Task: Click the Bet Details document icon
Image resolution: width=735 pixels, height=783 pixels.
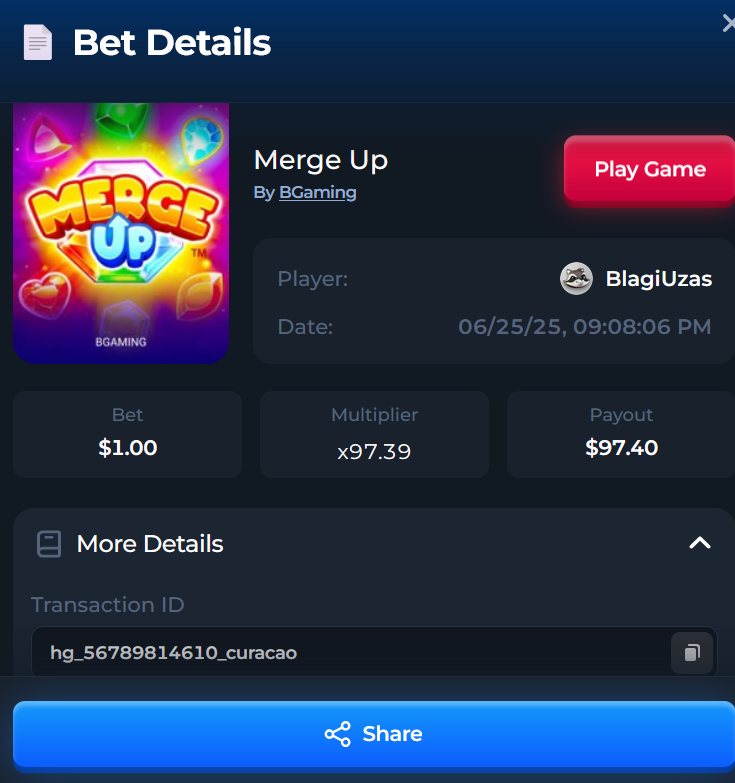Action: pos(38,42)
